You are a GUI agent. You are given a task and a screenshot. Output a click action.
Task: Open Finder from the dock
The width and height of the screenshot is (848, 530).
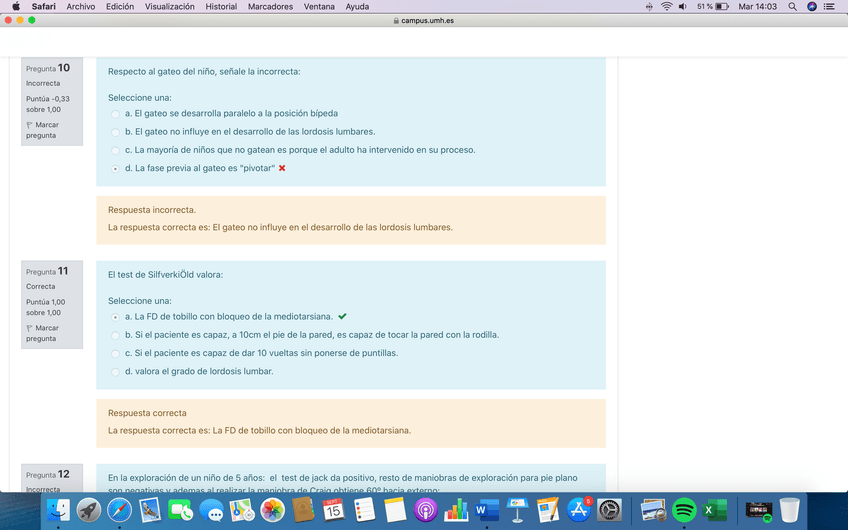pyautogui.click(x=58, y=511)
